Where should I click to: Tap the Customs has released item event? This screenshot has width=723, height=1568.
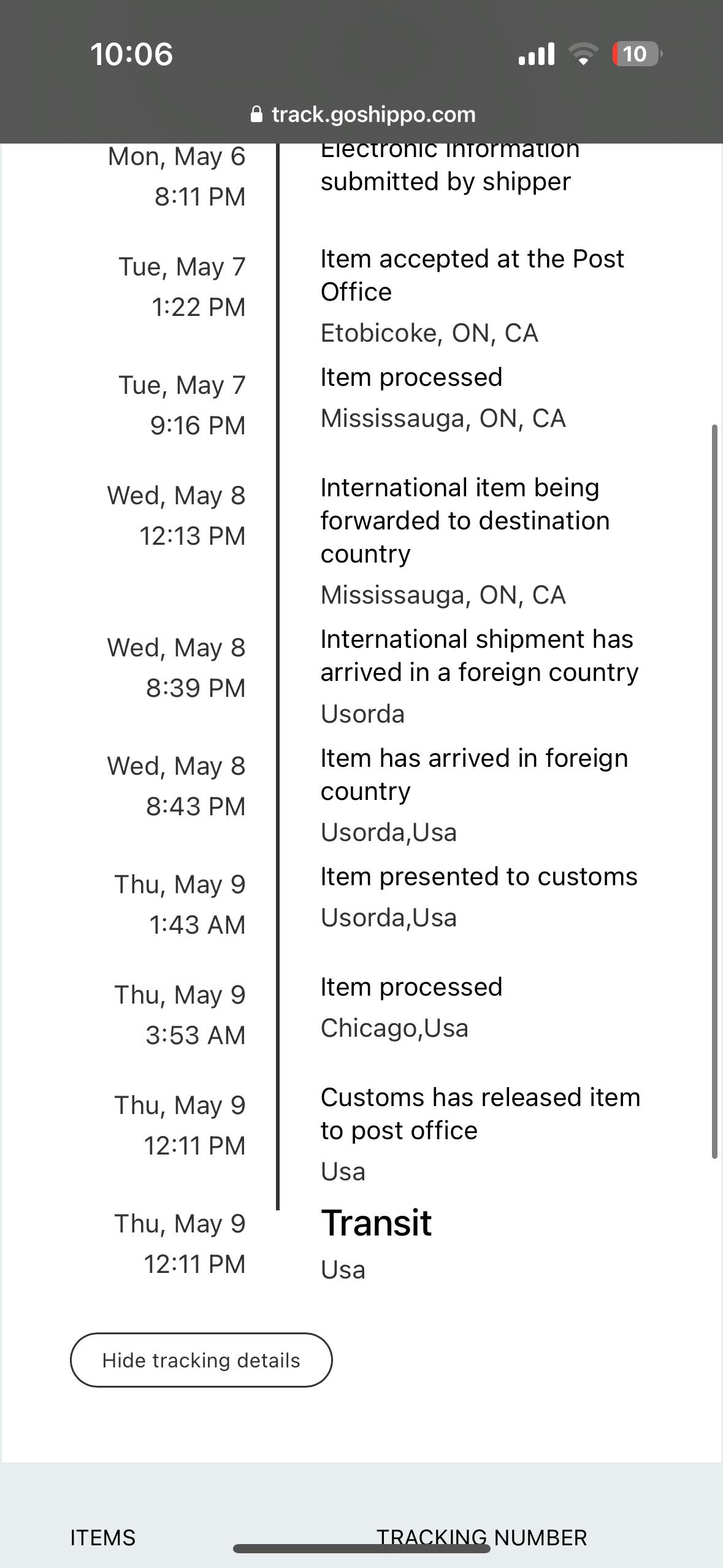[x=480, y=1113]
